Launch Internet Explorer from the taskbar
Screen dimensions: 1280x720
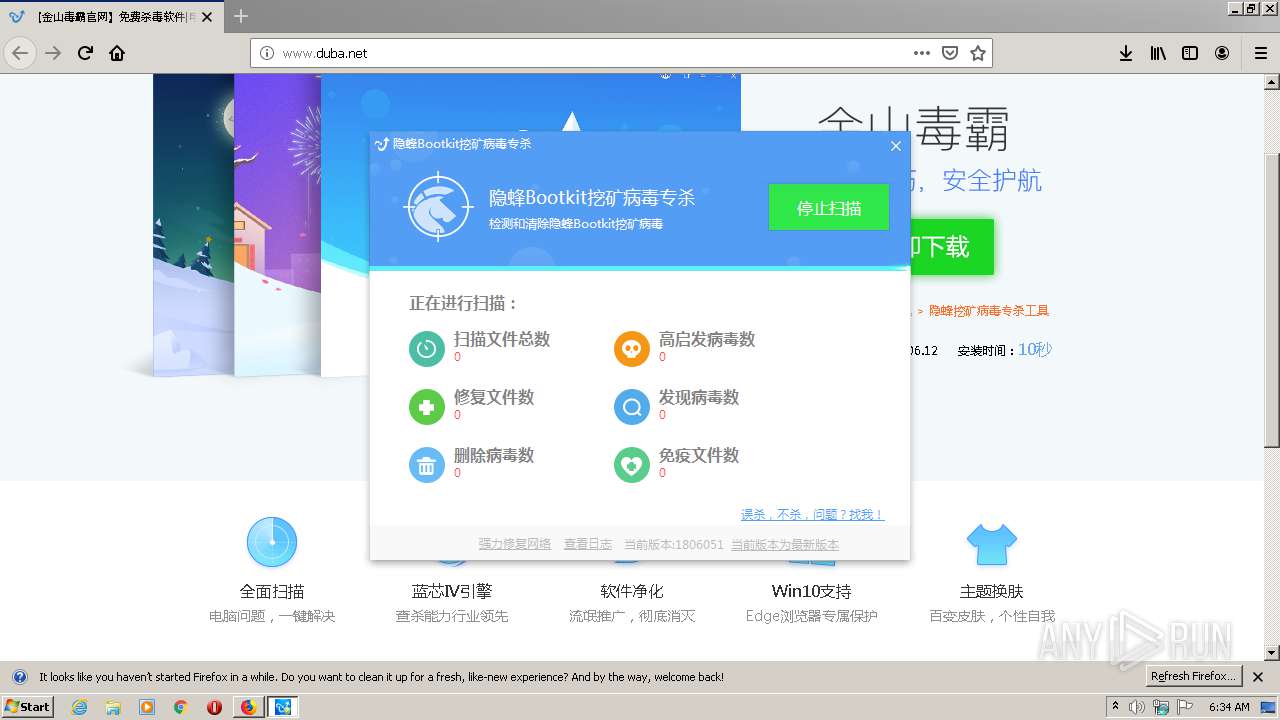pyautogui.click(x=79, y=707)
